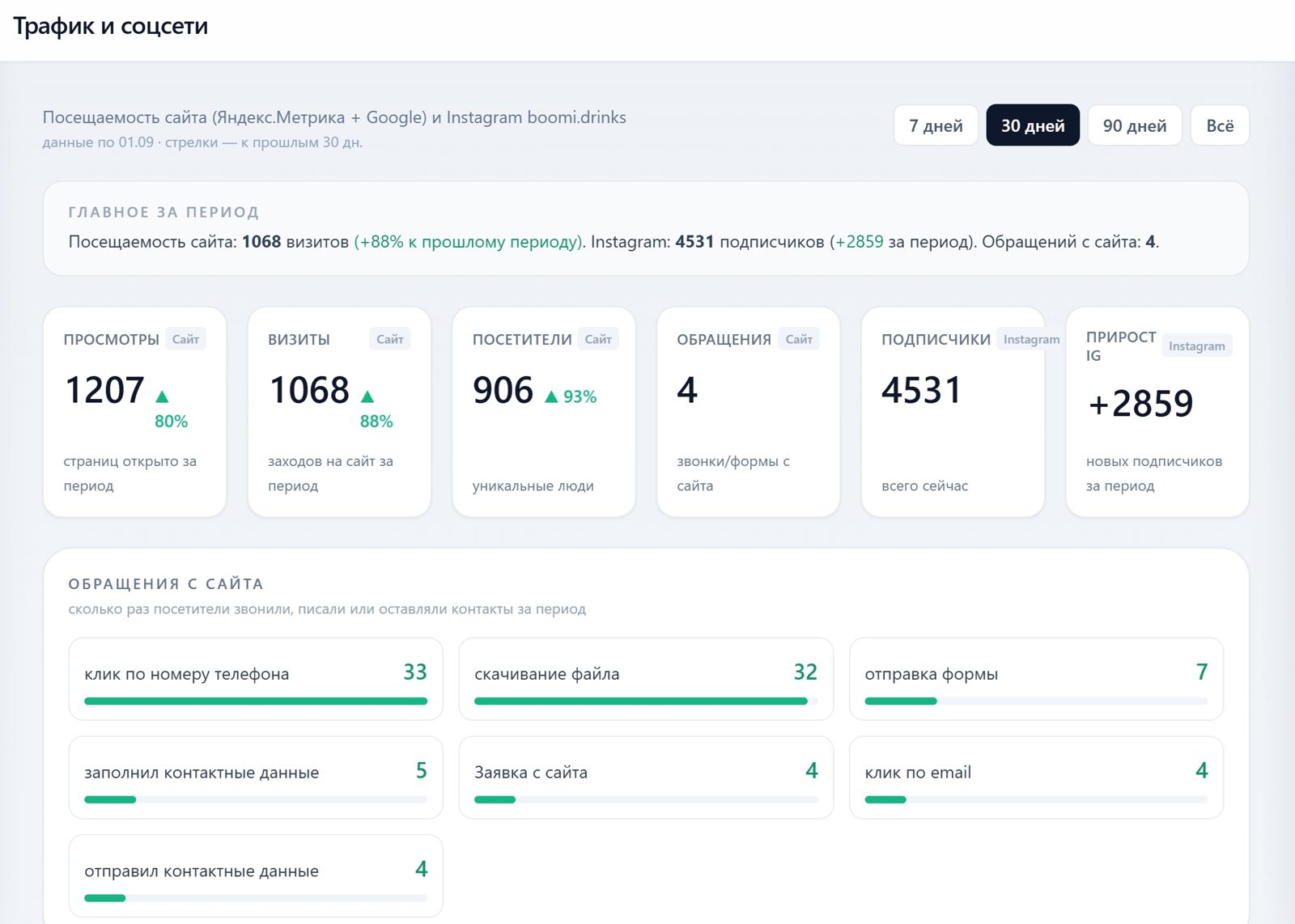
Task: Click the 88% change on Визиты card
Action: coord(376,422)
